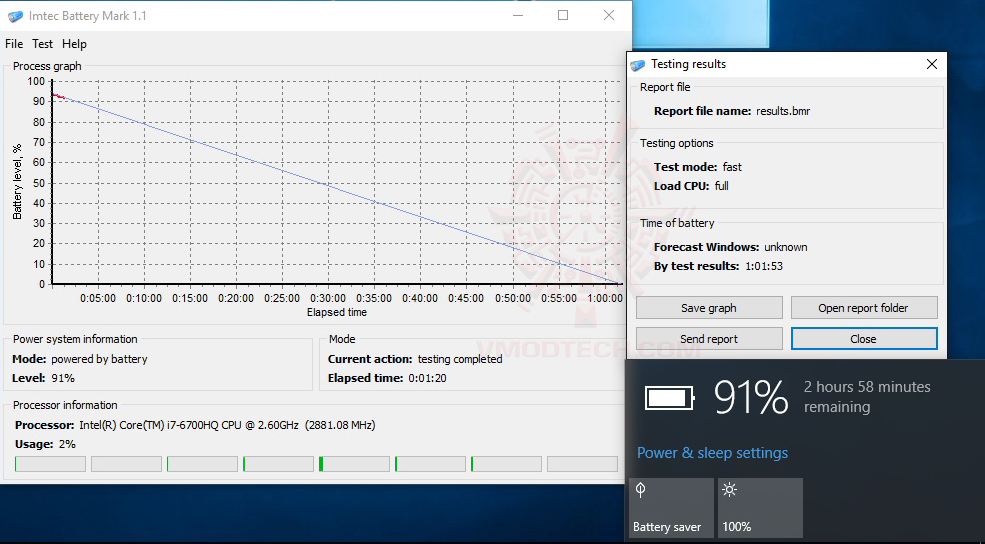Click Elapsed time value '0:01:20'
This screenshot has height=544, width=985.
[427, 378]
